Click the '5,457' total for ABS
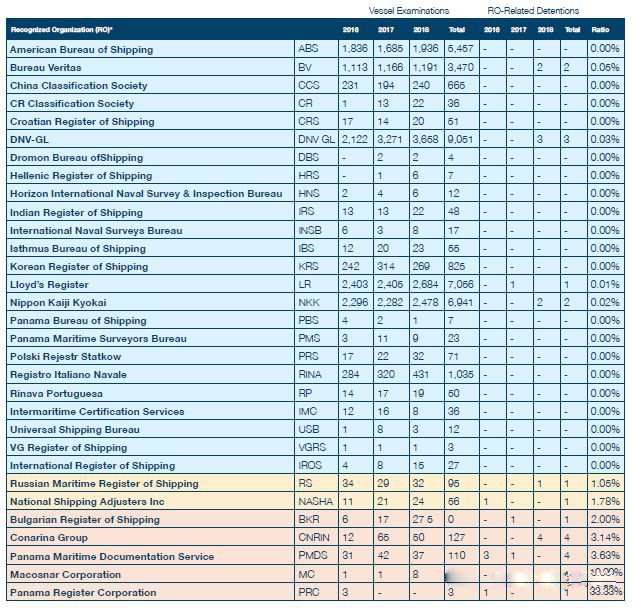The height and width of the screenshot is (608, 633). coord(460,48)
